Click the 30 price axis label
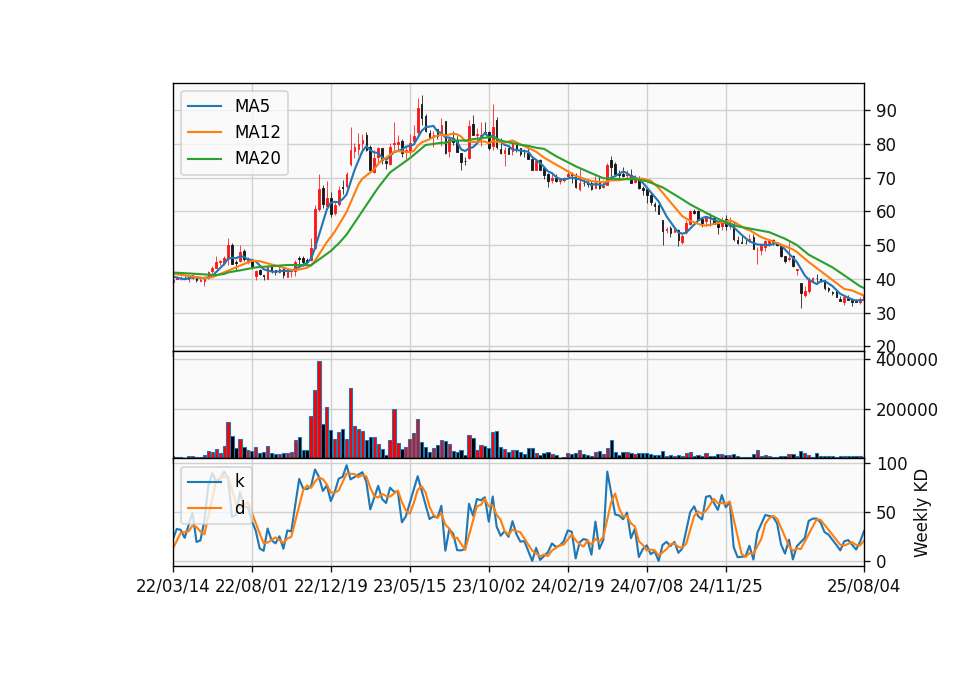The height and width of the screenshot is (690, 960). [886, 313]
